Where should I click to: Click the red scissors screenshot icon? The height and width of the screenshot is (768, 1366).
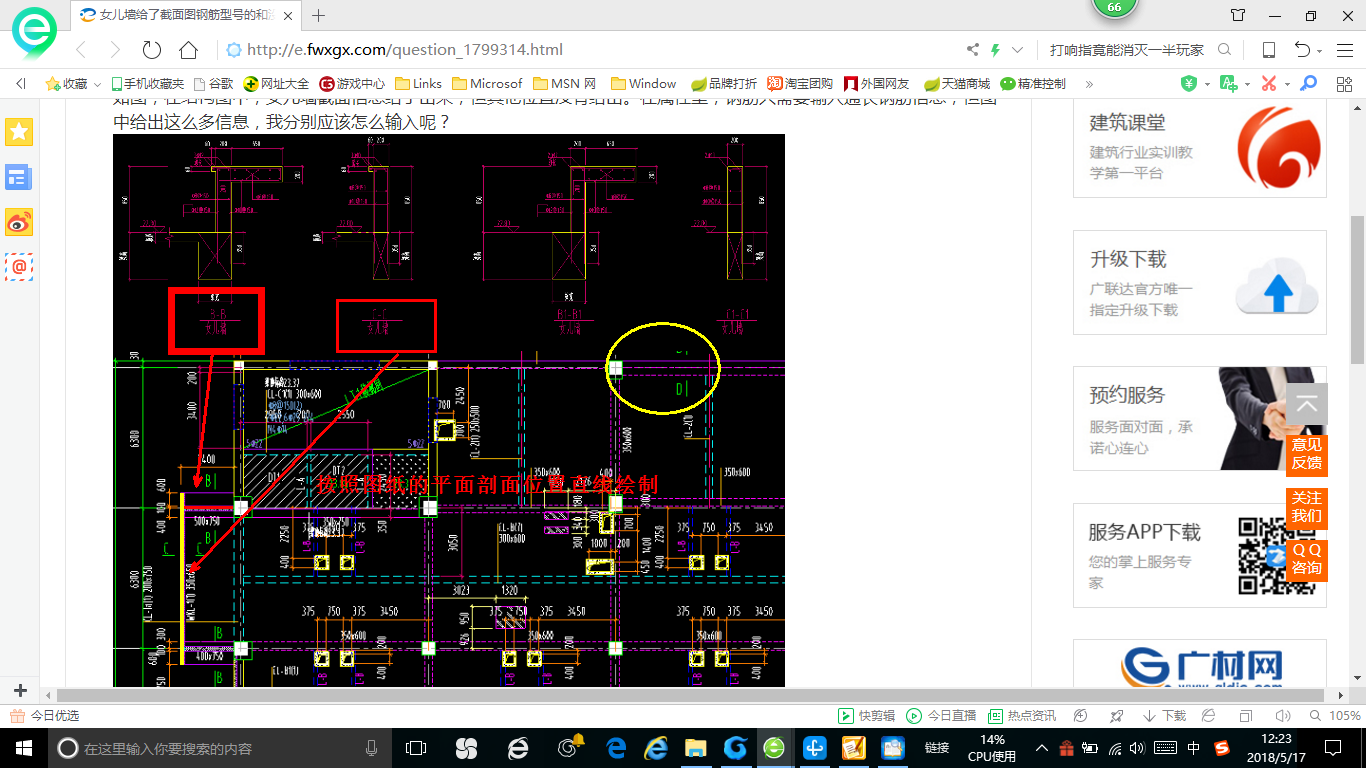pyautogui.click(x=1269, y=84)
